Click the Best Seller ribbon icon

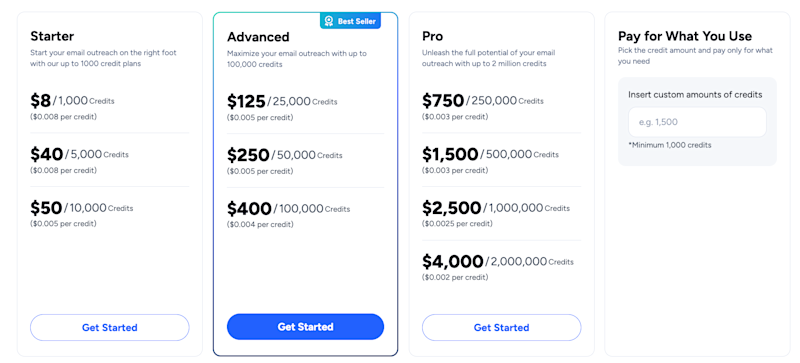point(329,21)
